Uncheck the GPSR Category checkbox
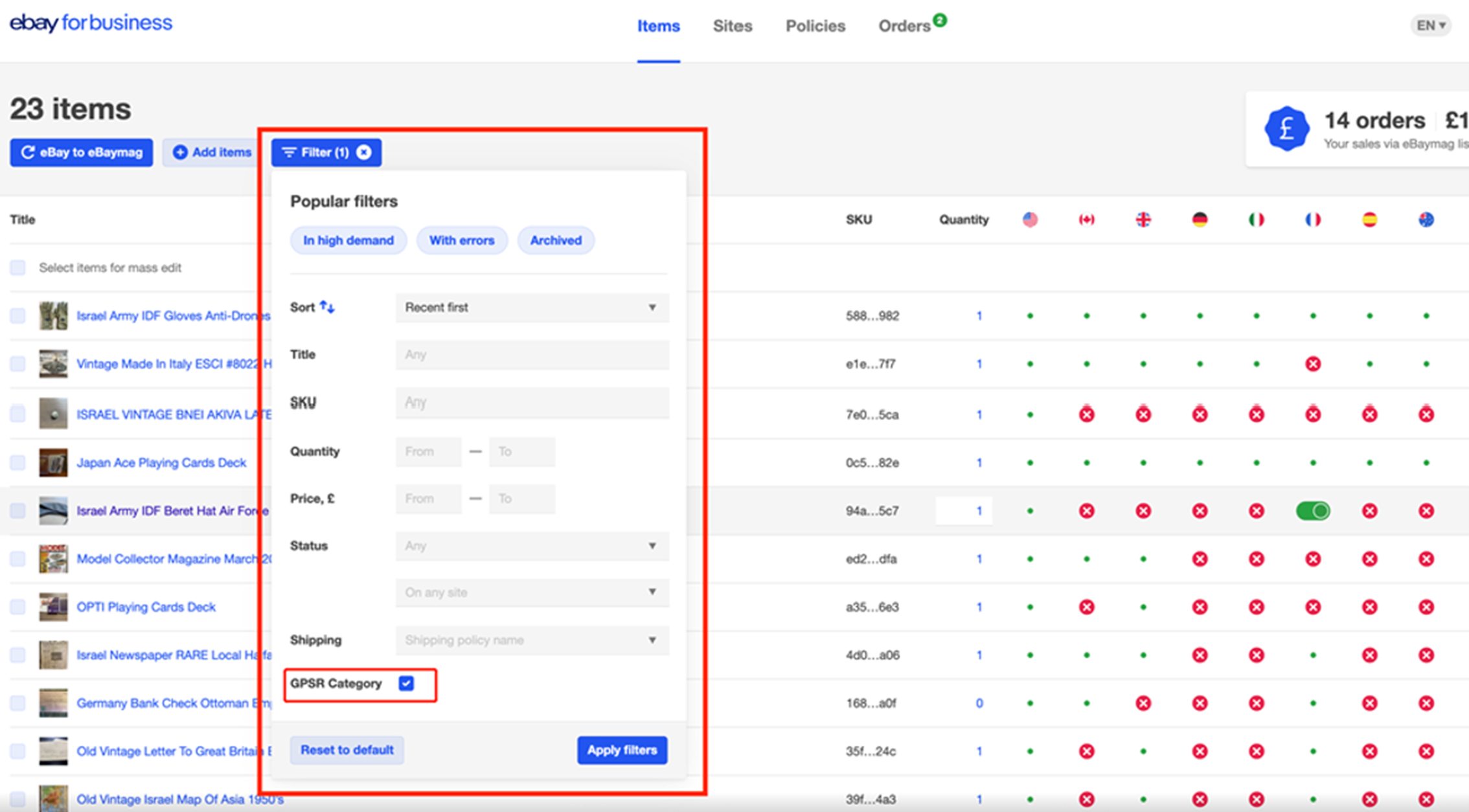Screen dimensions: 1469x812 (406, 684)
